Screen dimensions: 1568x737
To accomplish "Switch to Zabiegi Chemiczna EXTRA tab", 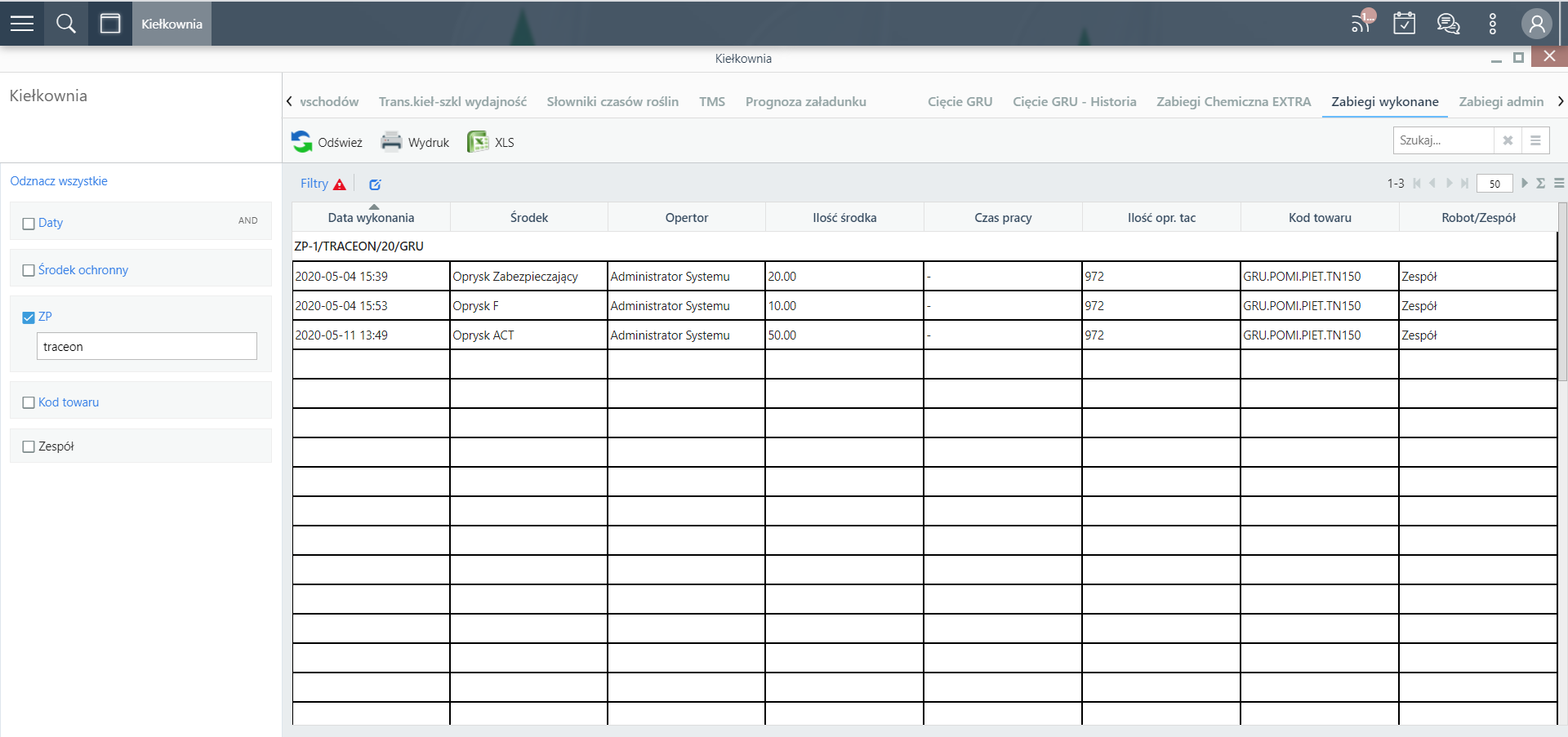I will (1234, 101).
